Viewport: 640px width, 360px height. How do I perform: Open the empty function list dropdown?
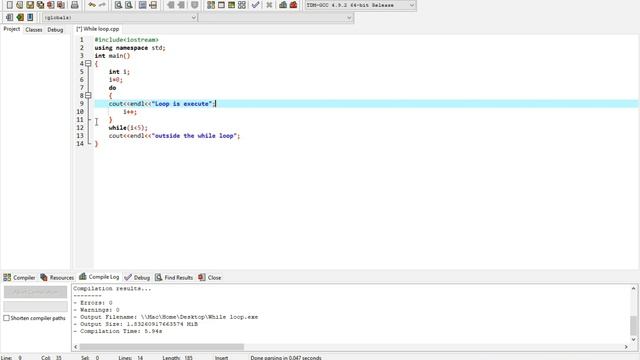click(276, 18)
